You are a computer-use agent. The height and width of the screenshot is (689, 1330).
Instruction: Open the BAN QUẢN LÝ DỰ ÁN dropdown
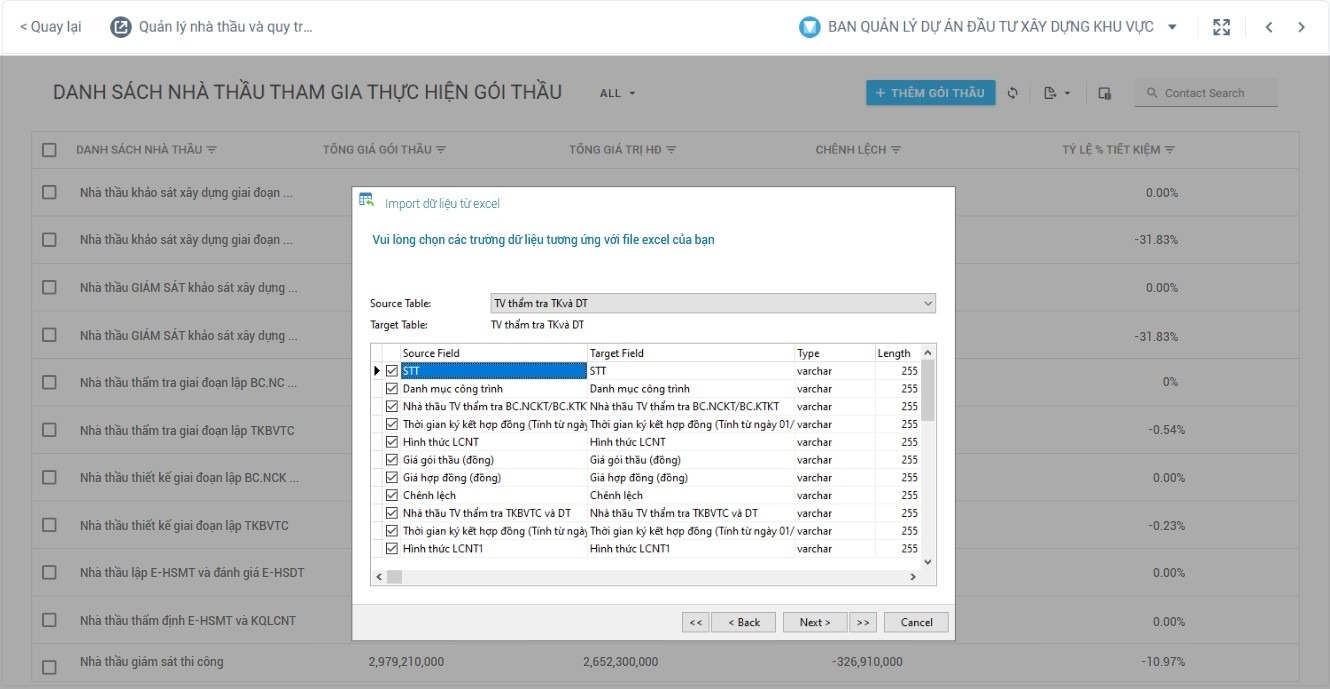pyautogui.click(x=1173, y=26)
